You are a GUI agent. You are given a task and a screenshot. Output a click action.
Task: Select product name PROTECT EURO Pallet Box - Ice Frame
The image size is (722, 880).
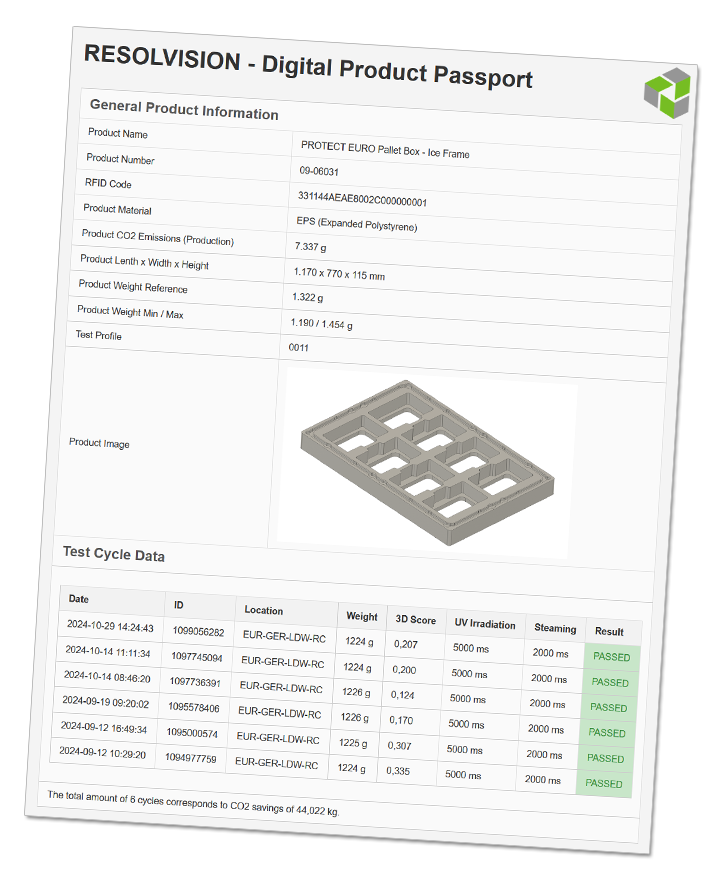tap(385, 150)
